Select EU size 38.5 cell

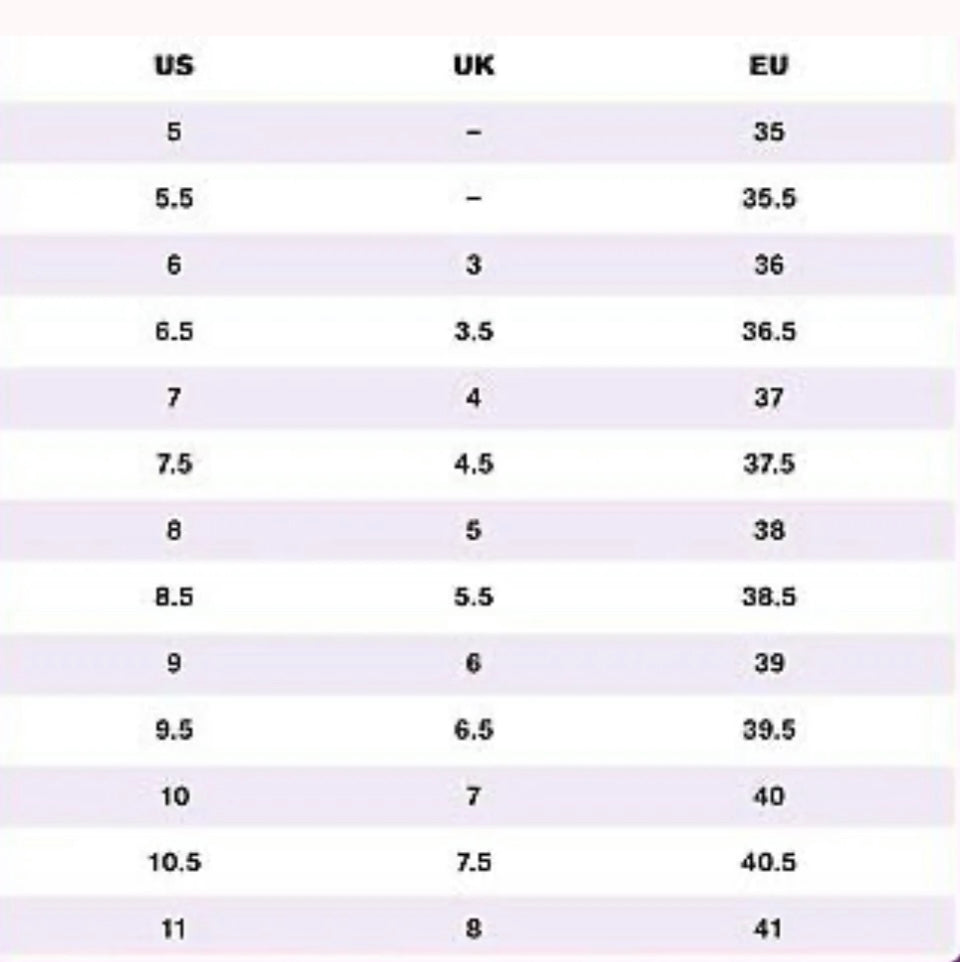pos(768,597)
